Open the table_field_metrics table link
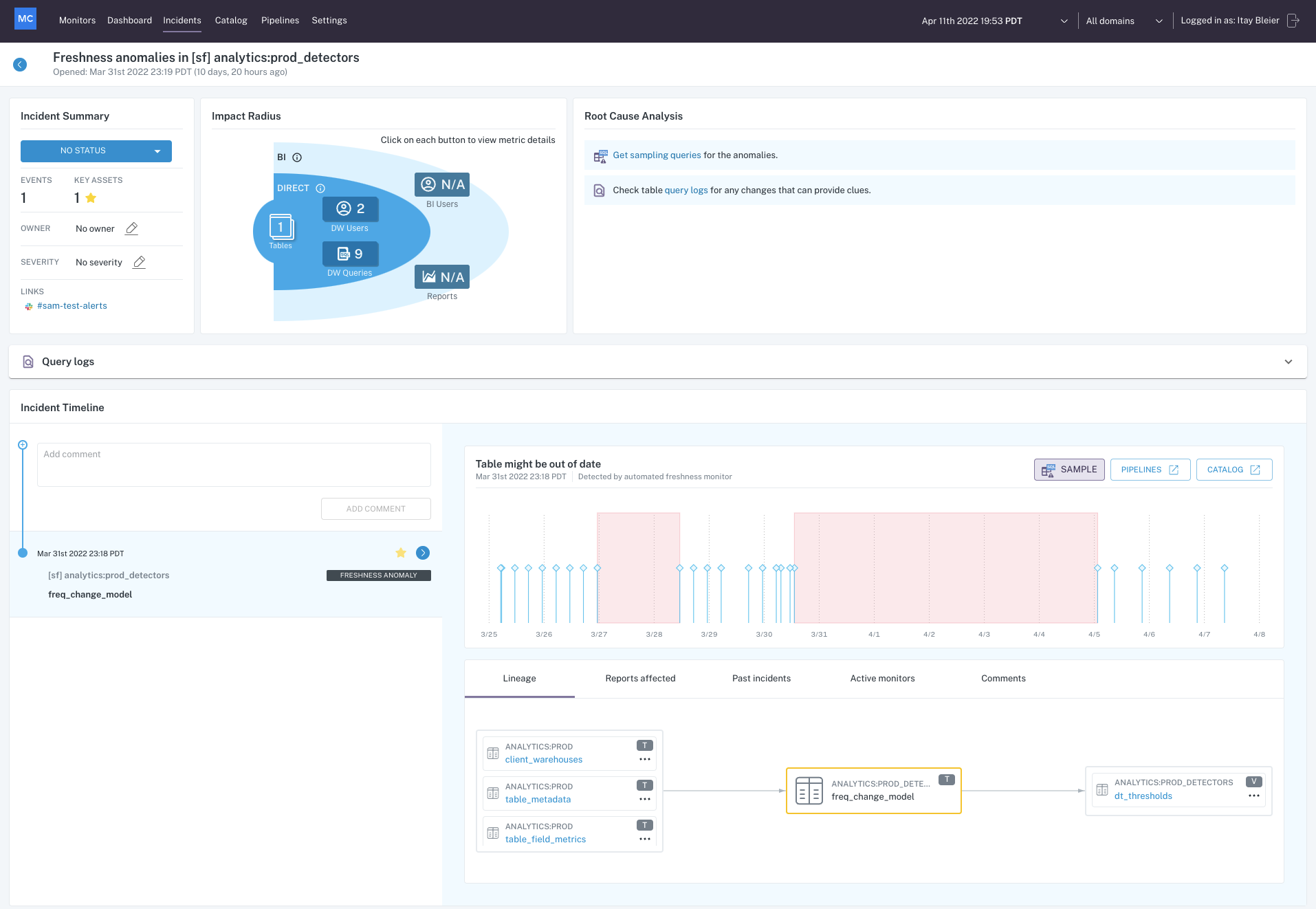This screenshot has height=909, width=1316. click(x=546, y=840)
